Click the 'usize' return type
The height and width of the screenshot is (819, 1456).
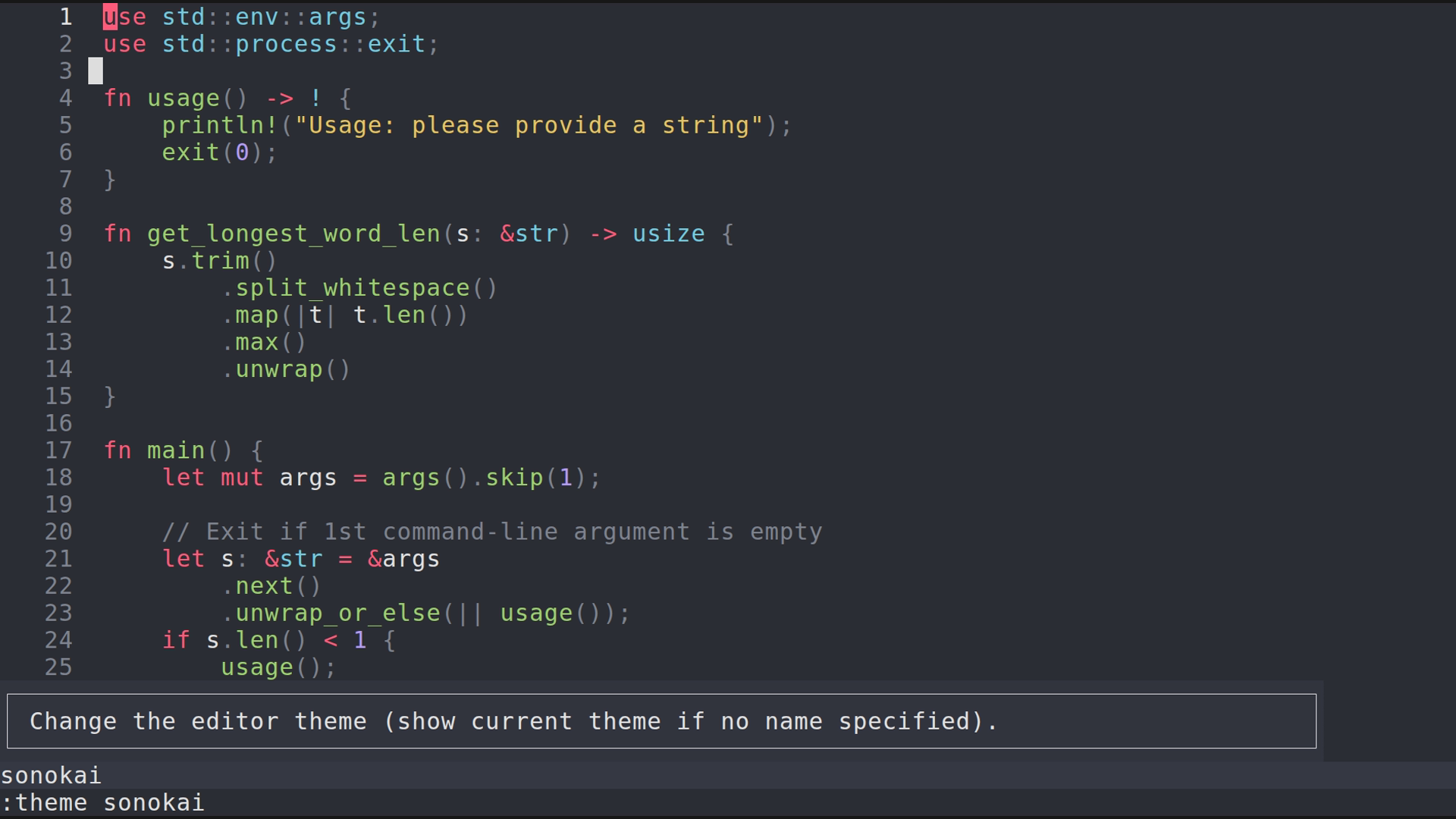click(x=668, y=234)
